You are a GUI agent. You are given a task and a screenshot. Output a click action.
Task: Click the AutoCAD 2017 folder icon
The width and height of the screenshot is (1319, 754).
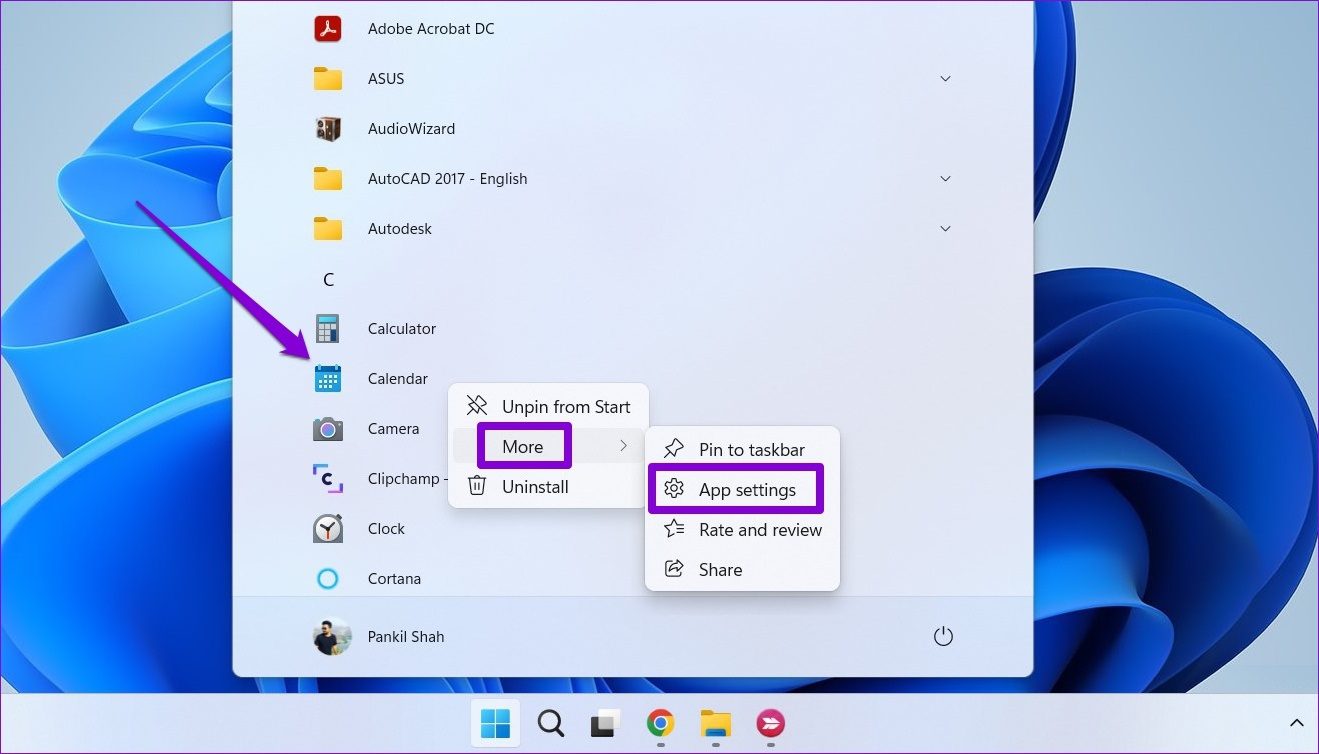click(x=328, y=179)
